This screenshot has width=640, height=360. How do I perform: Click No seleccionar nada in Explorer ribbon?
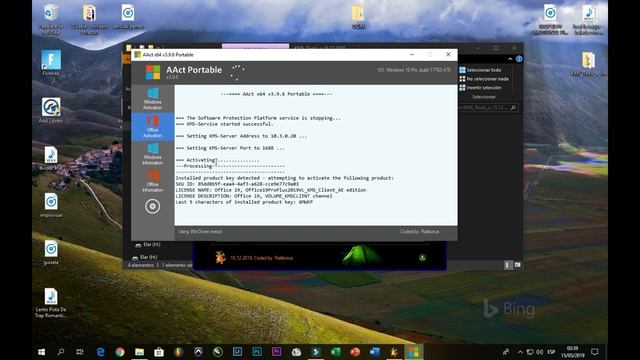click(x=484, y=79)
